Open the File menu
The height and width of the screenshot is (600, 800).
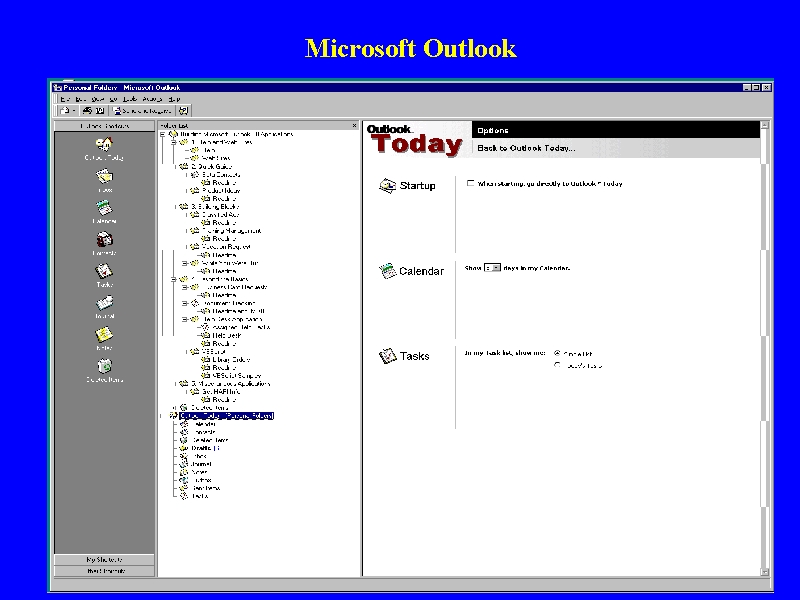pos(65,99)
